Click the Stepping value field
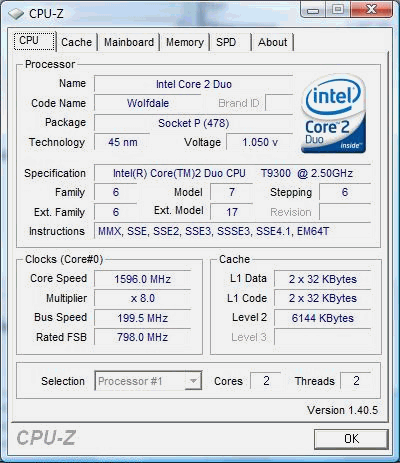400x463 pixels. pos(345,192)
